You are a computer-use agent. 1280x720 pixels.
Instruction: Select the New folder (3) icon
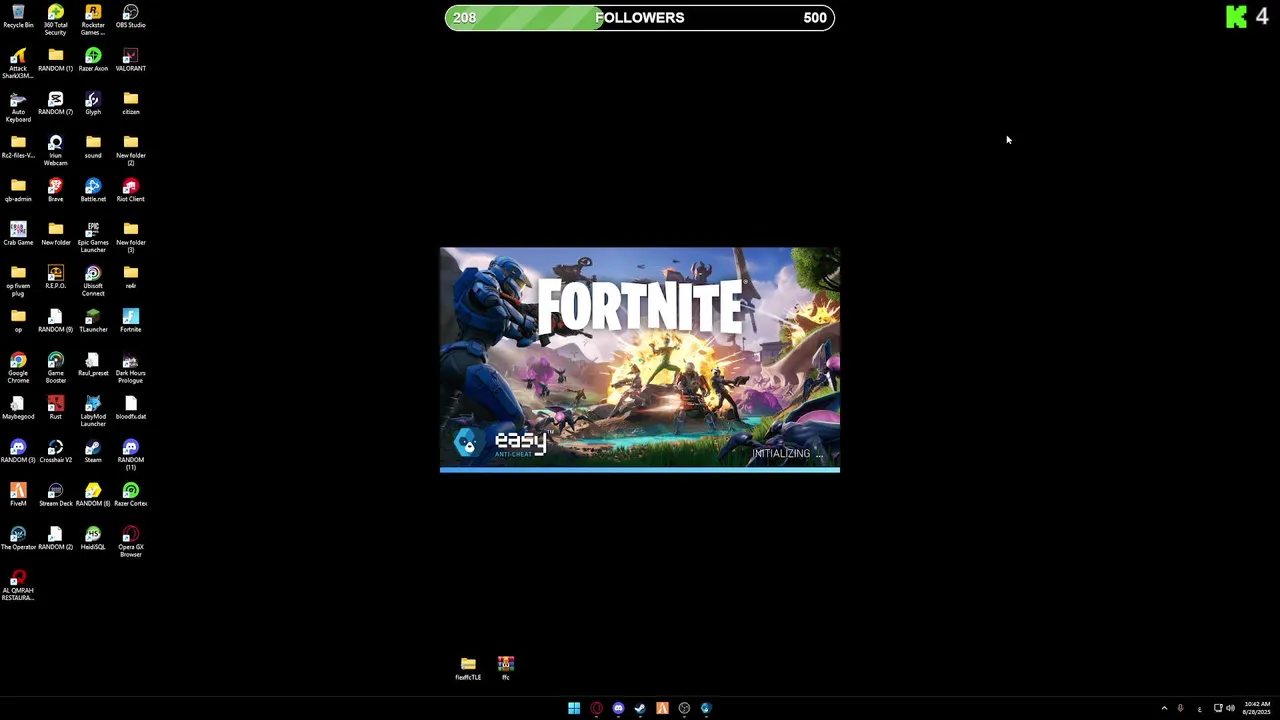coord(130,237)
